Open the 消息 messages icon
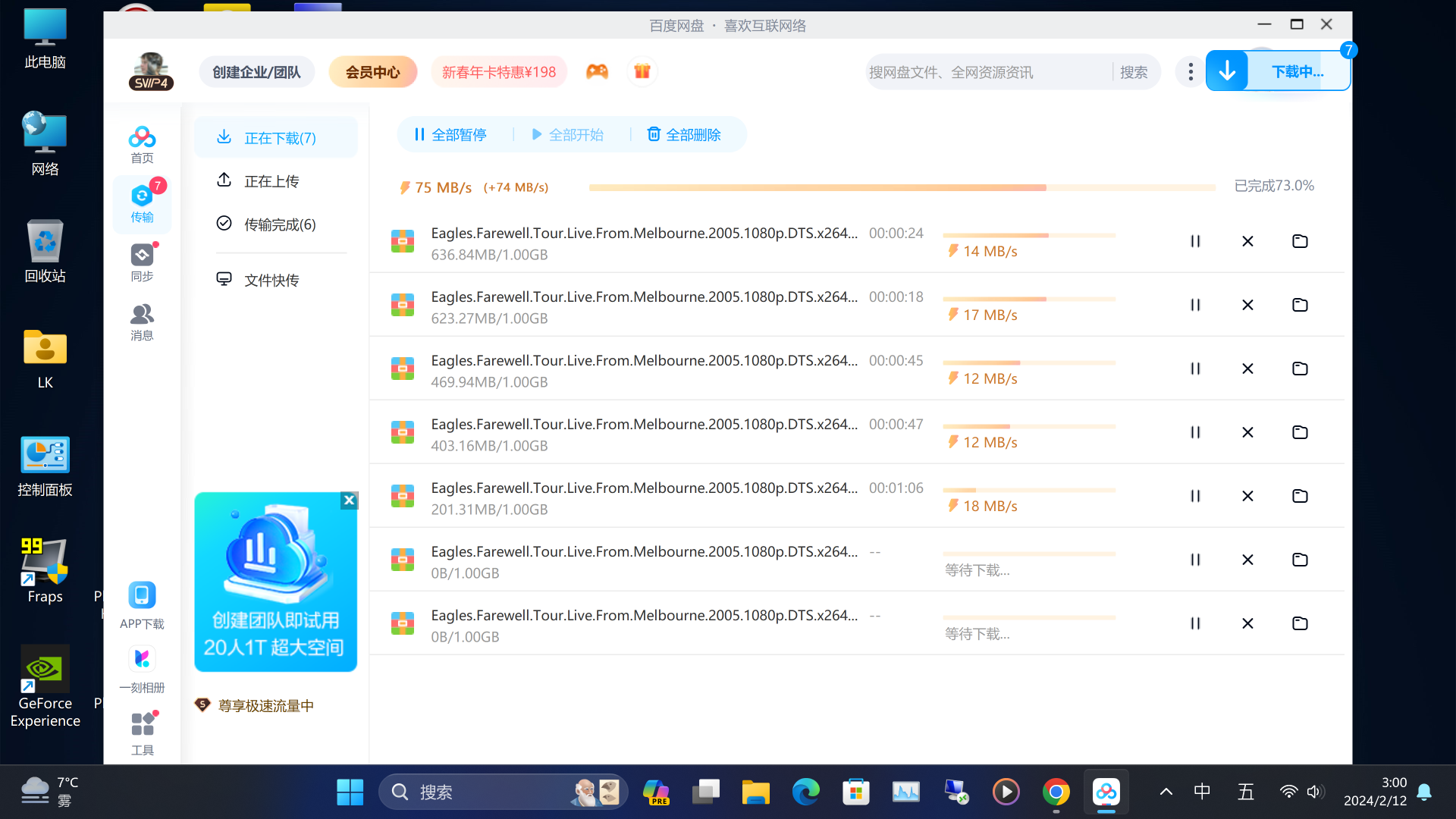The height and width of the screenshot is (819, 1456). pyautogui.click(x=142, y=322)
